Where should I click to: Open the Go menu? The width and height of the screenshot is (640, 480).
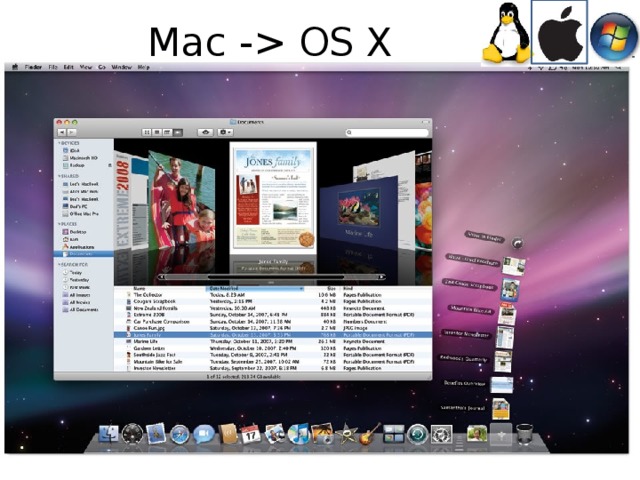pyautogui.click(x=102, y=67)
